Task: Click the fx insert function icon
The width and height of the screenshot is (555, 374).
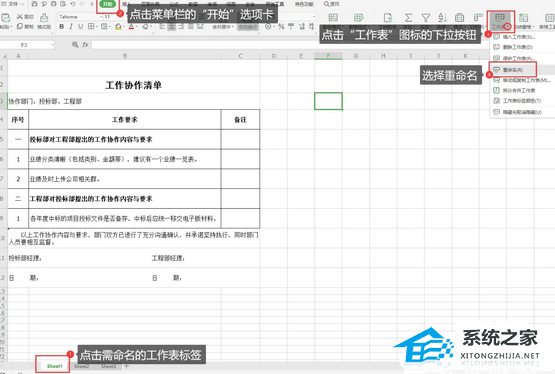Action: (85, 45)
